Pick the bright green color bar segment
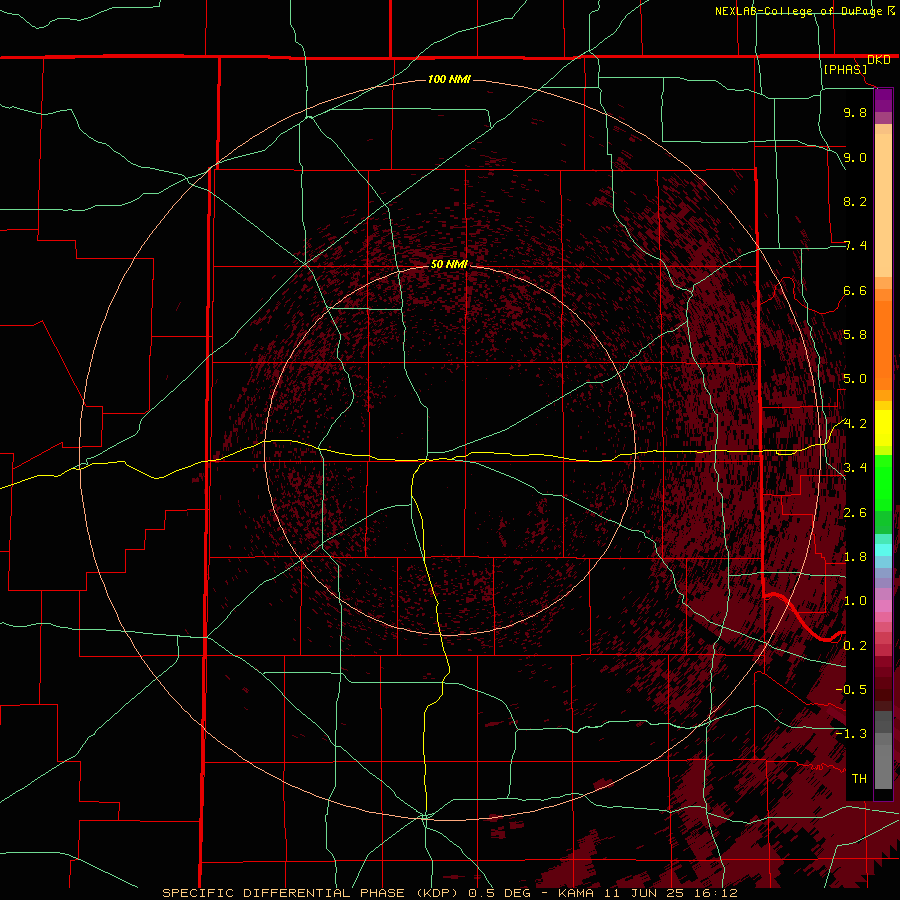 (x=883, y=483)
